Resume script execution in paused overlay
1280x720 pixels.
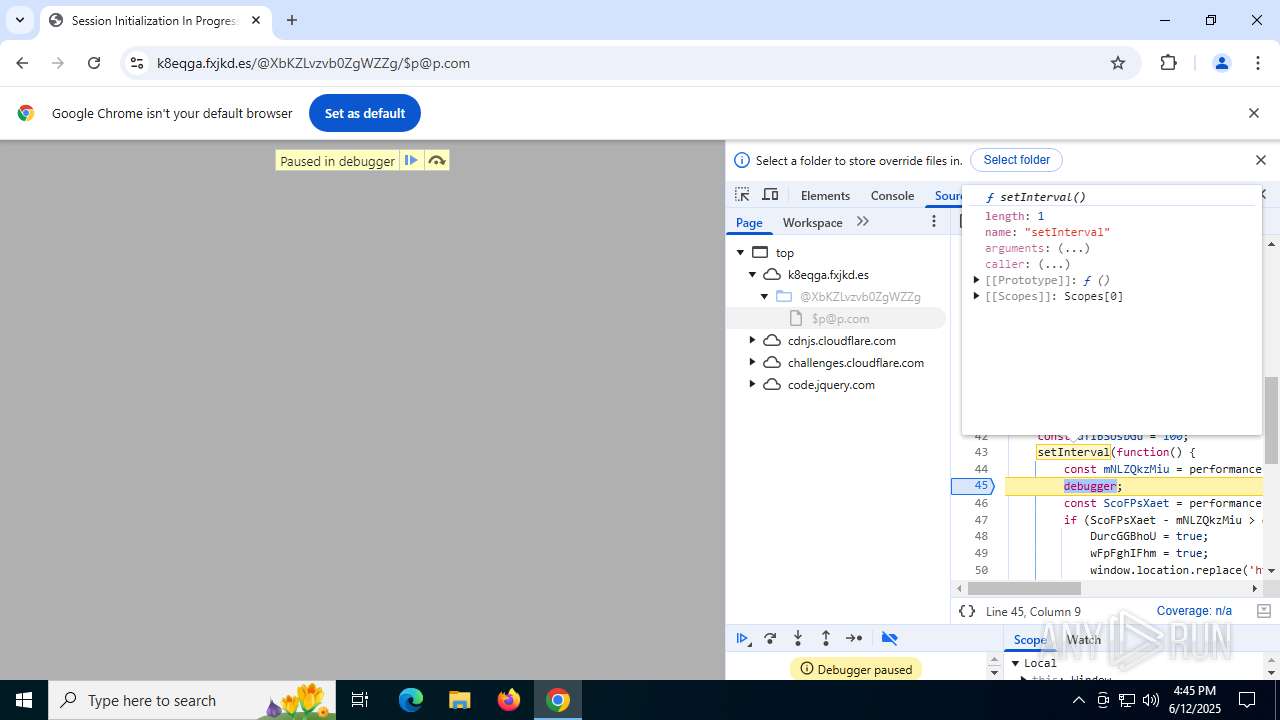pyautogui.click(x=411, y=160)
